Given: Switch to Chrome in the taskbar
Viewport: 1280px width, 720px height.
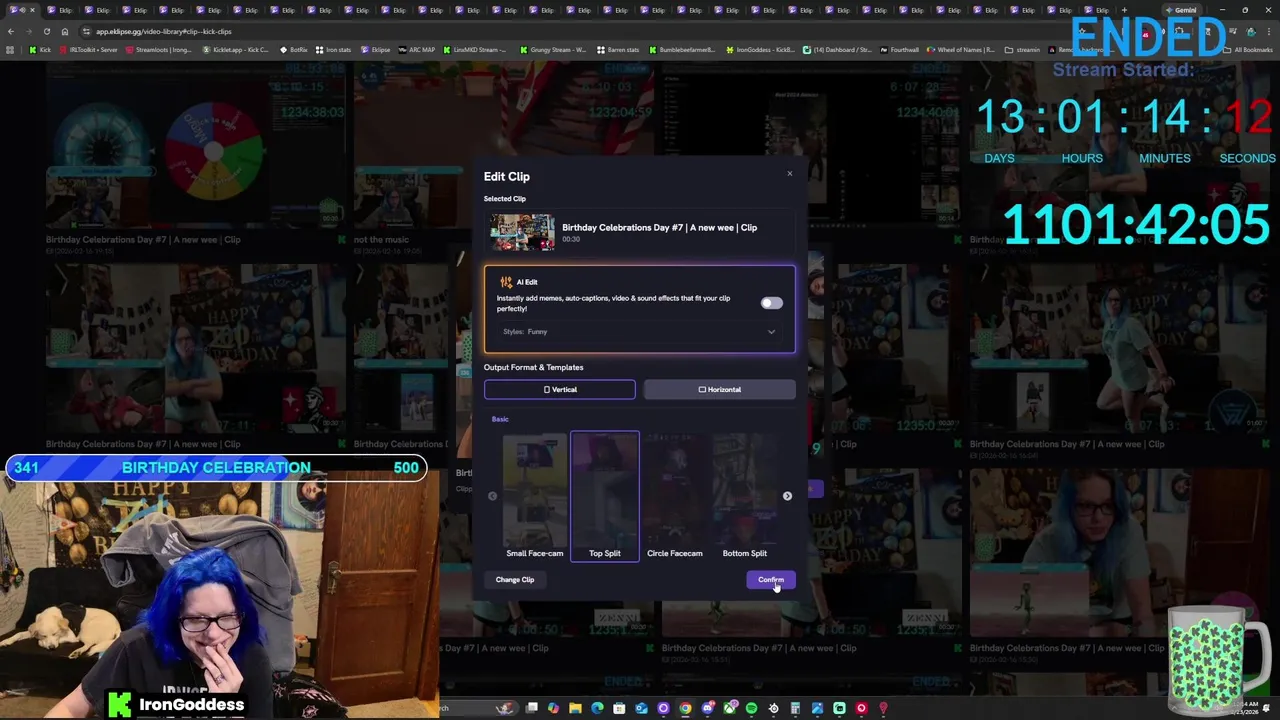Looking at the screenshot, I should 685,708.
